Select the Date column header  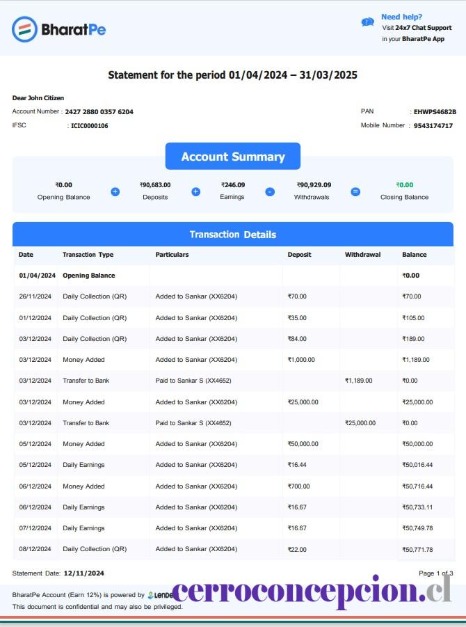[26, 255]
